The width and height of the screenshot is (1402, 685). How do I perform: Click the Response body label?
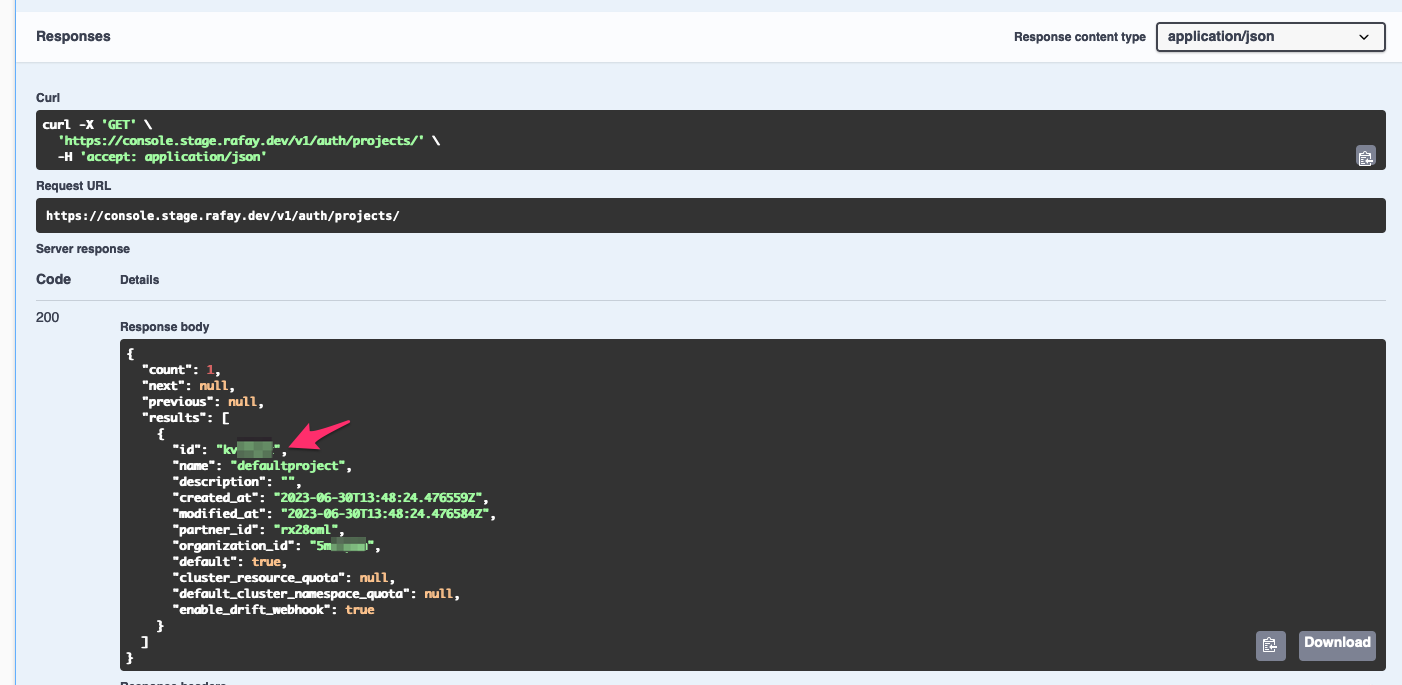[x=165, y=327]
